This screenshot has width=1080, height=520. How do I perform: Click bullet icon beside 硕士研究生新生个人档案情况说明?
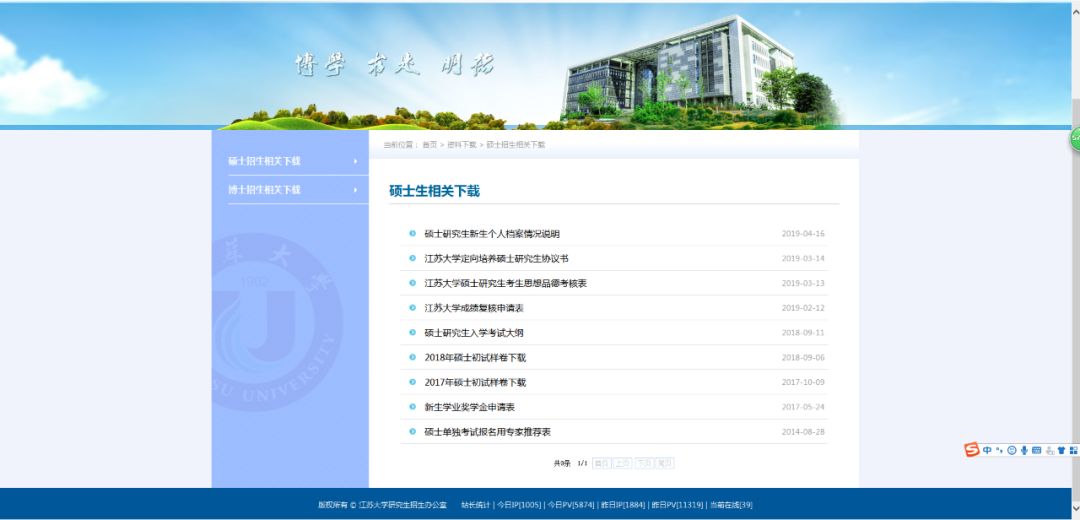point(413,233)
